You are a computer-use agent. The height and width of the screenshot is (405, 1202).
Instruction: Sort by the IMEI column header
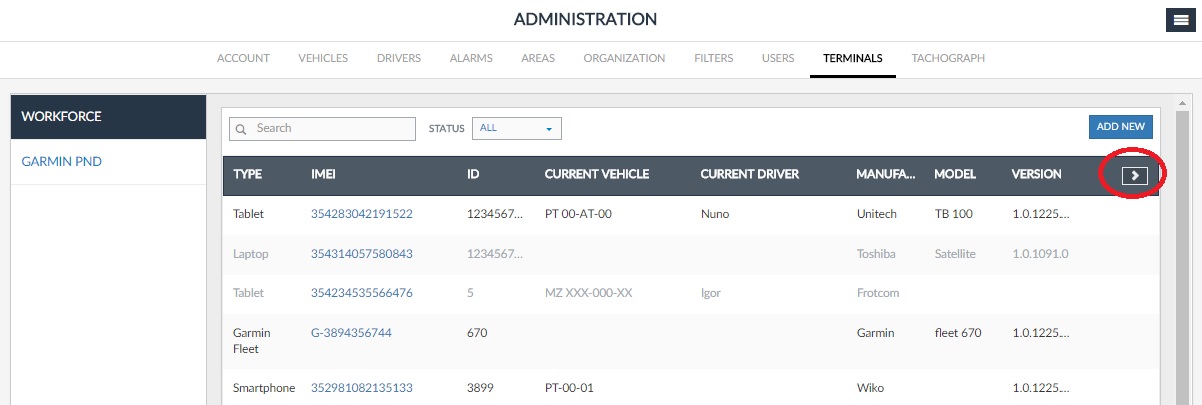pos(325,174)
